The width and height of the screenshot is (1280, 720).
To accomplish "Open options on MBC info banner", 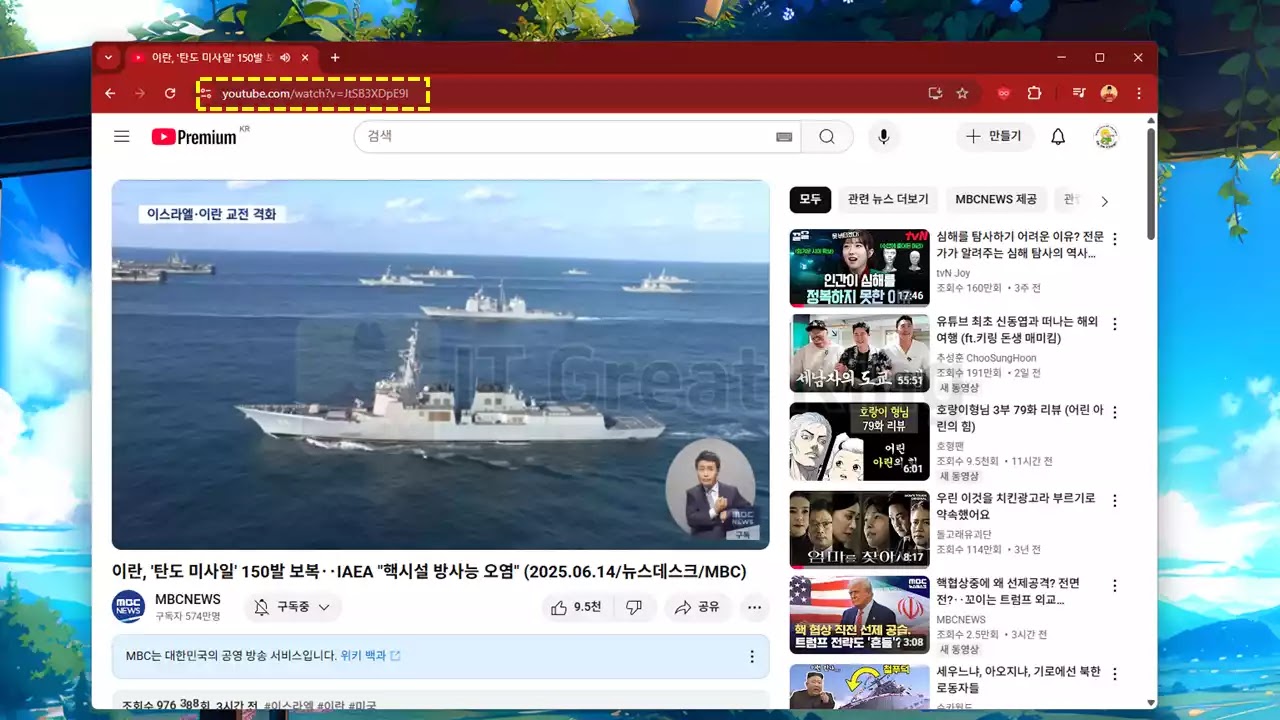I will (752, 656).
